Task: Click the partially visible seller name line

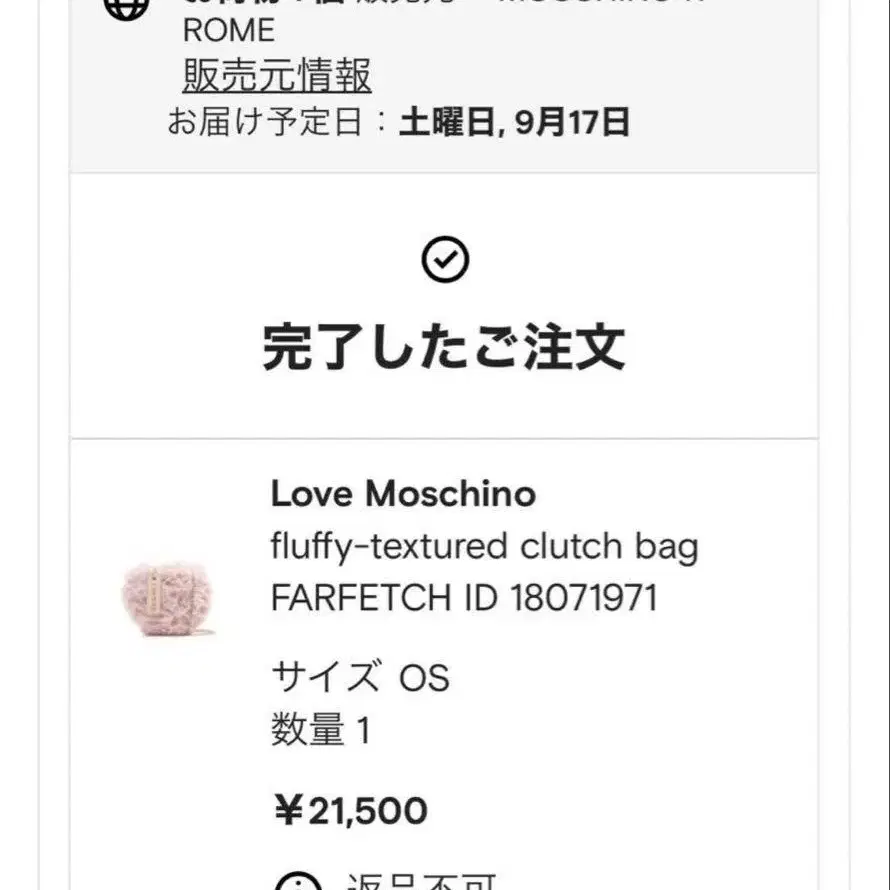Action: pos(440,5)
